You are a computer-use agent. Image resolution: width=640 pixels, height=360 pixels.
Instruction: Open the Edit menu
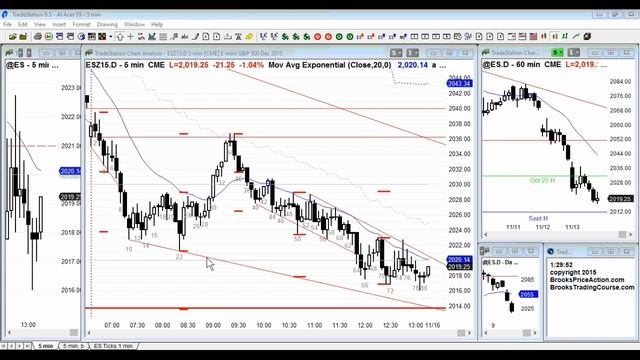23,24
